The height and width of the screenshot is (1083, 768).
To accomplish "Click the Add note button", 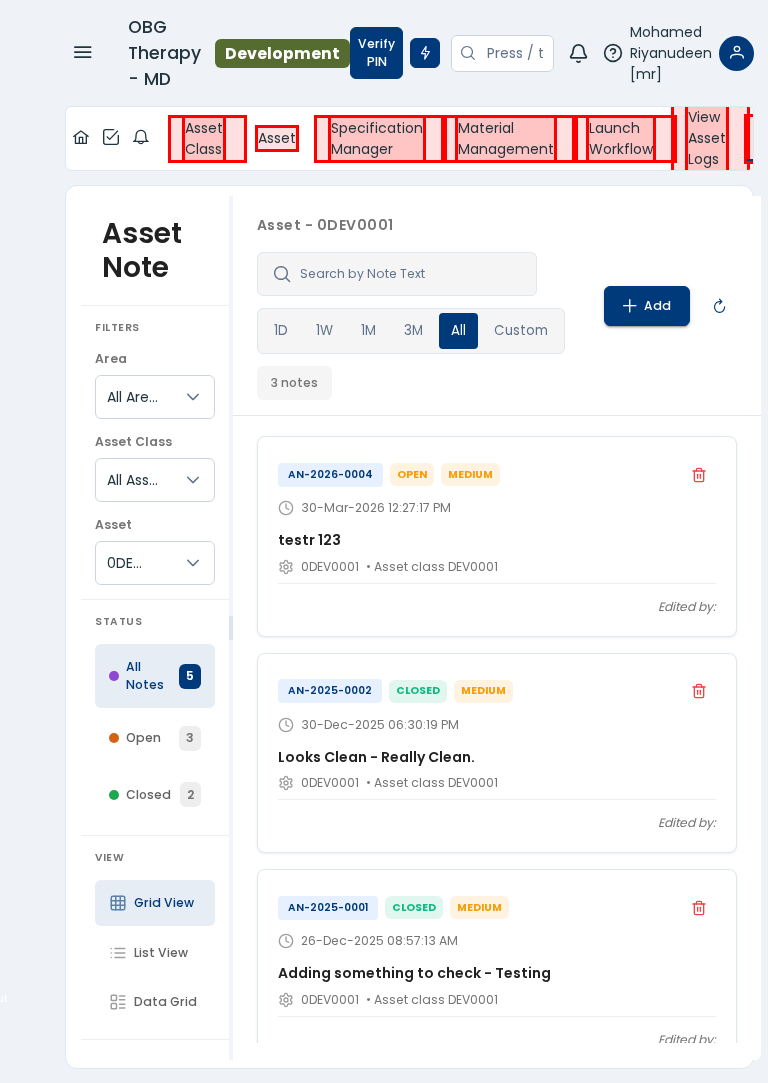I will (646, 306).
